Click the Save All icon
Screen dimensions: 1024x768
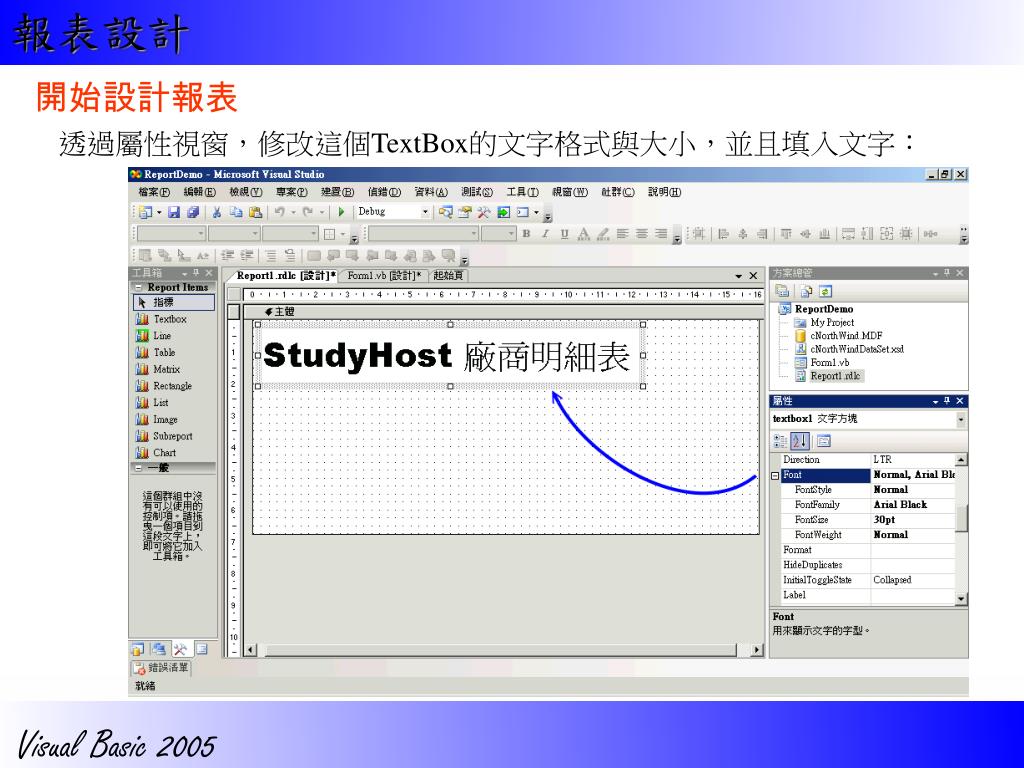193,212
